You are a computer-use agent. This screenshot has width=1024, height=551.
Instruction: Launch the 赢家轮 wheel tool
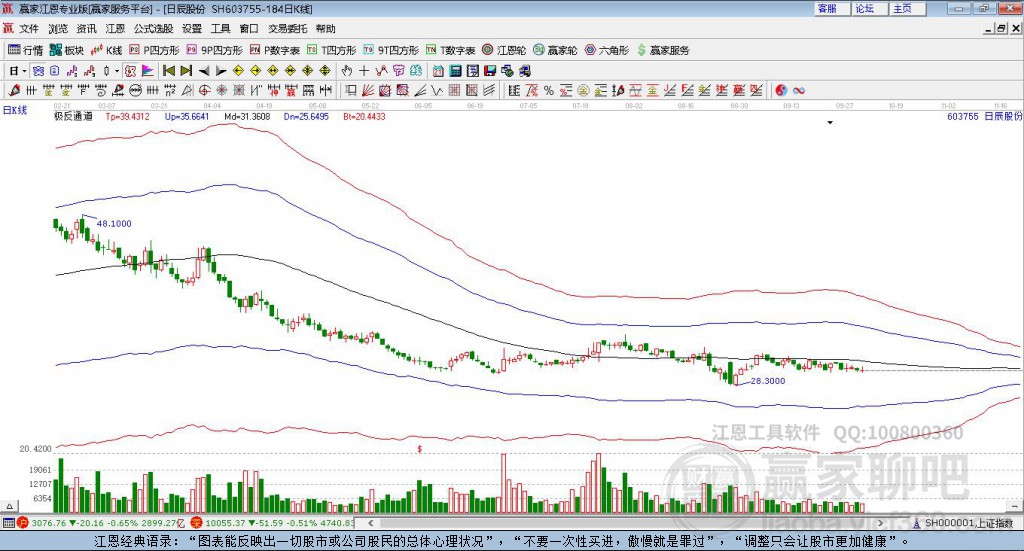click(555, 50)
